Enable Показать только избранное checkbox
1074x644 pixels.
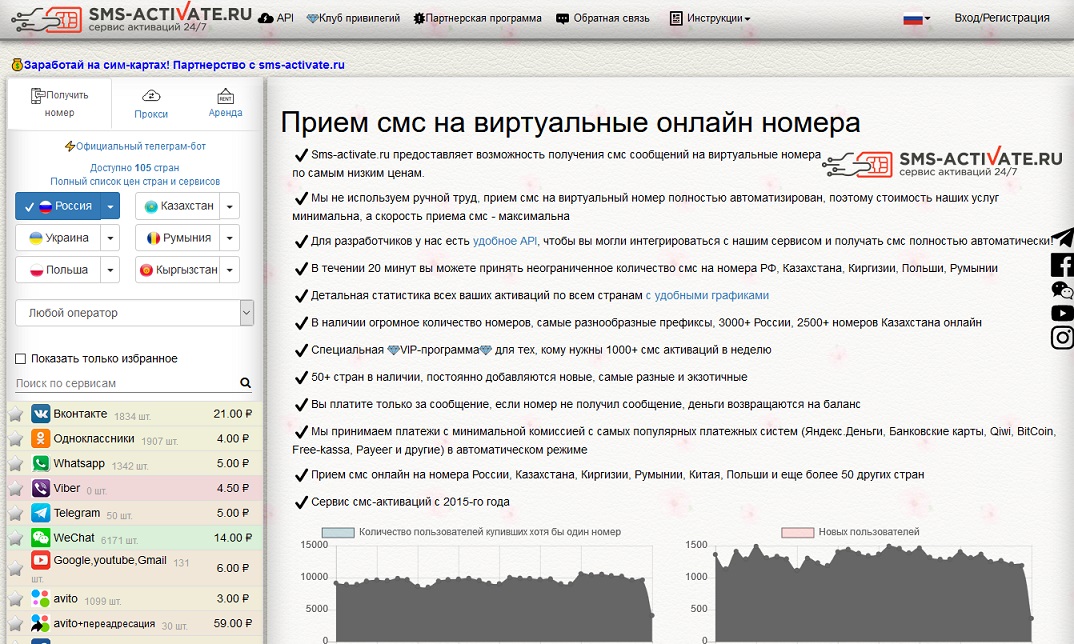[21, 358]
